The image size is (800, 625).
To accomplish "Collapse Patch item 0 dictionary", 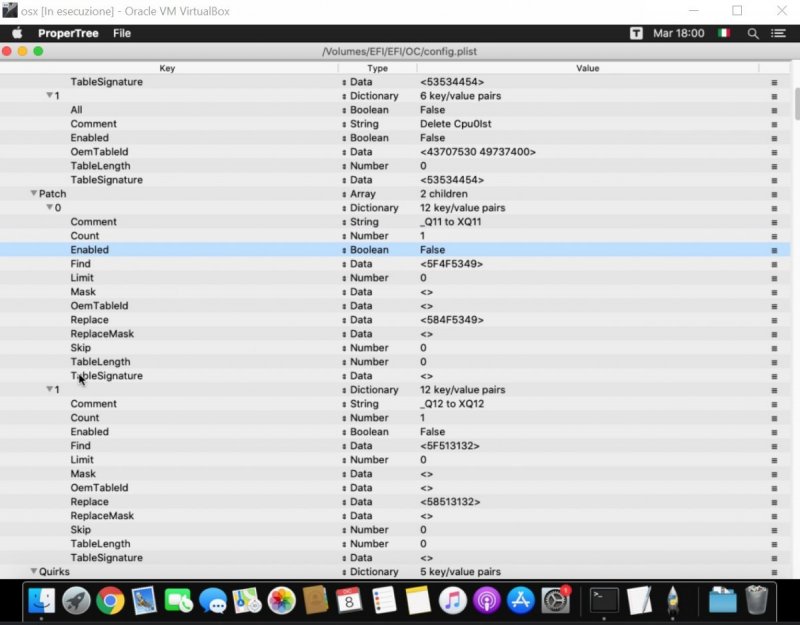I will click(49, 207).
